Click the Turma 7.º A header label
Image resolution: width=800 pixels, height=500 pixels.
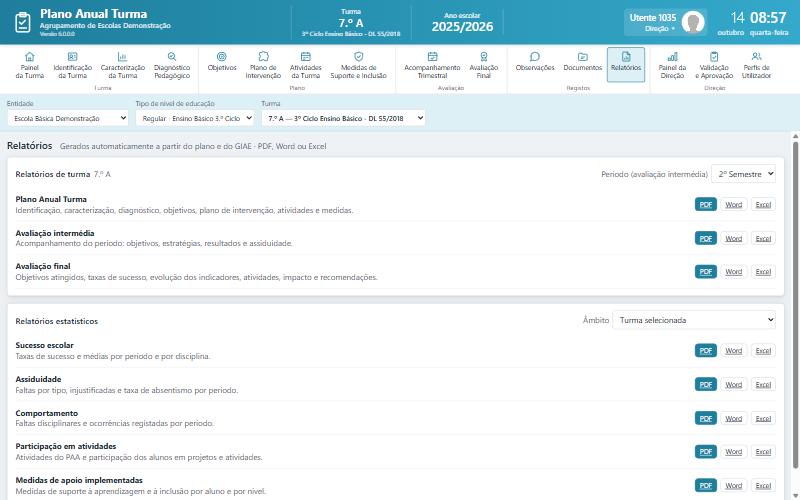click(x=351, y=23)
